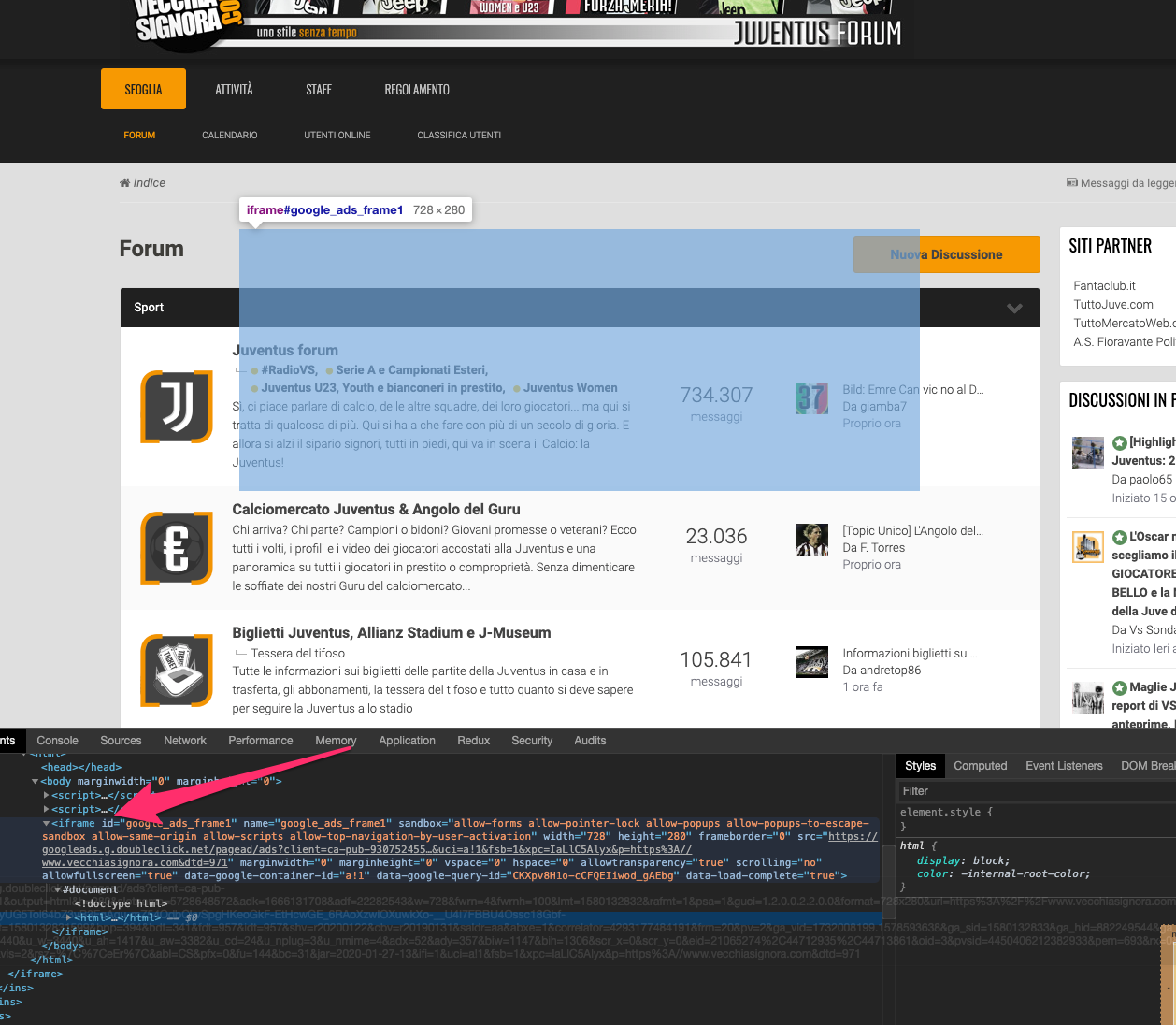Open Informazioni biglietti su latest topic
Screen dimensions: 1176x1025
click(910, 654)
